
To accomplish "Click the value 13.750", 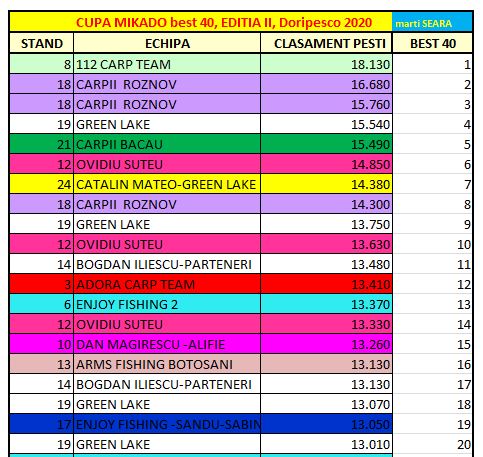I will [326, 224].
